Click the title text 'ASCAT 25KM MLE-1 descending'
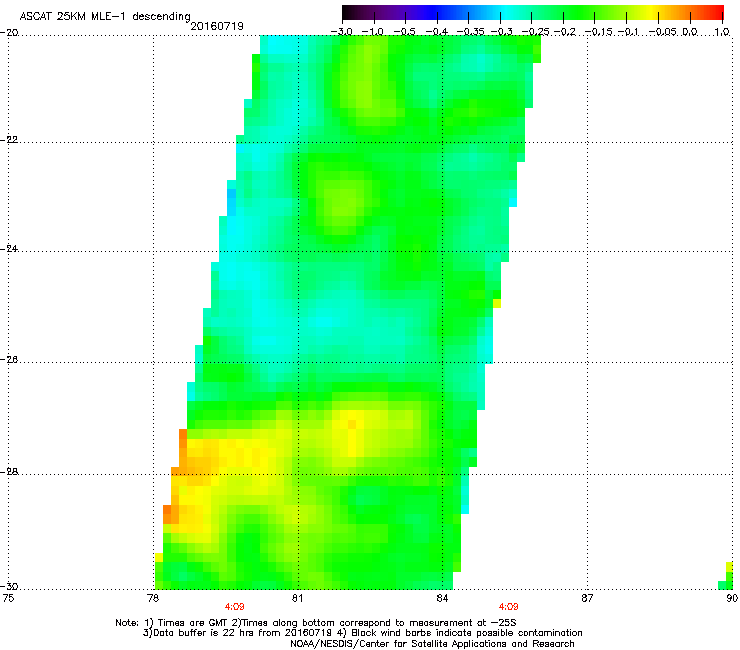This screenshot has height=650, width=740. pyautogui.click(x=105, y=17)
